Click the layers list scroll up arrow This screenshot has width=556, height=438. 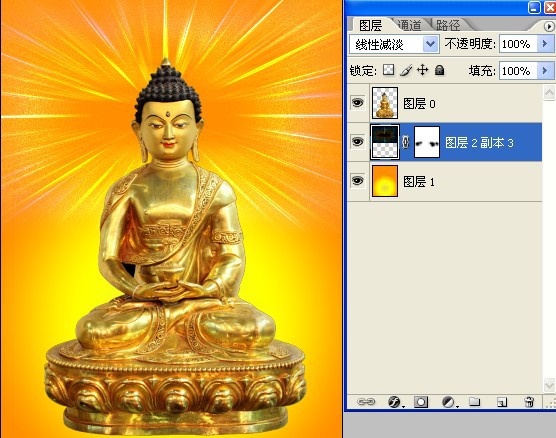pos(549,93)
